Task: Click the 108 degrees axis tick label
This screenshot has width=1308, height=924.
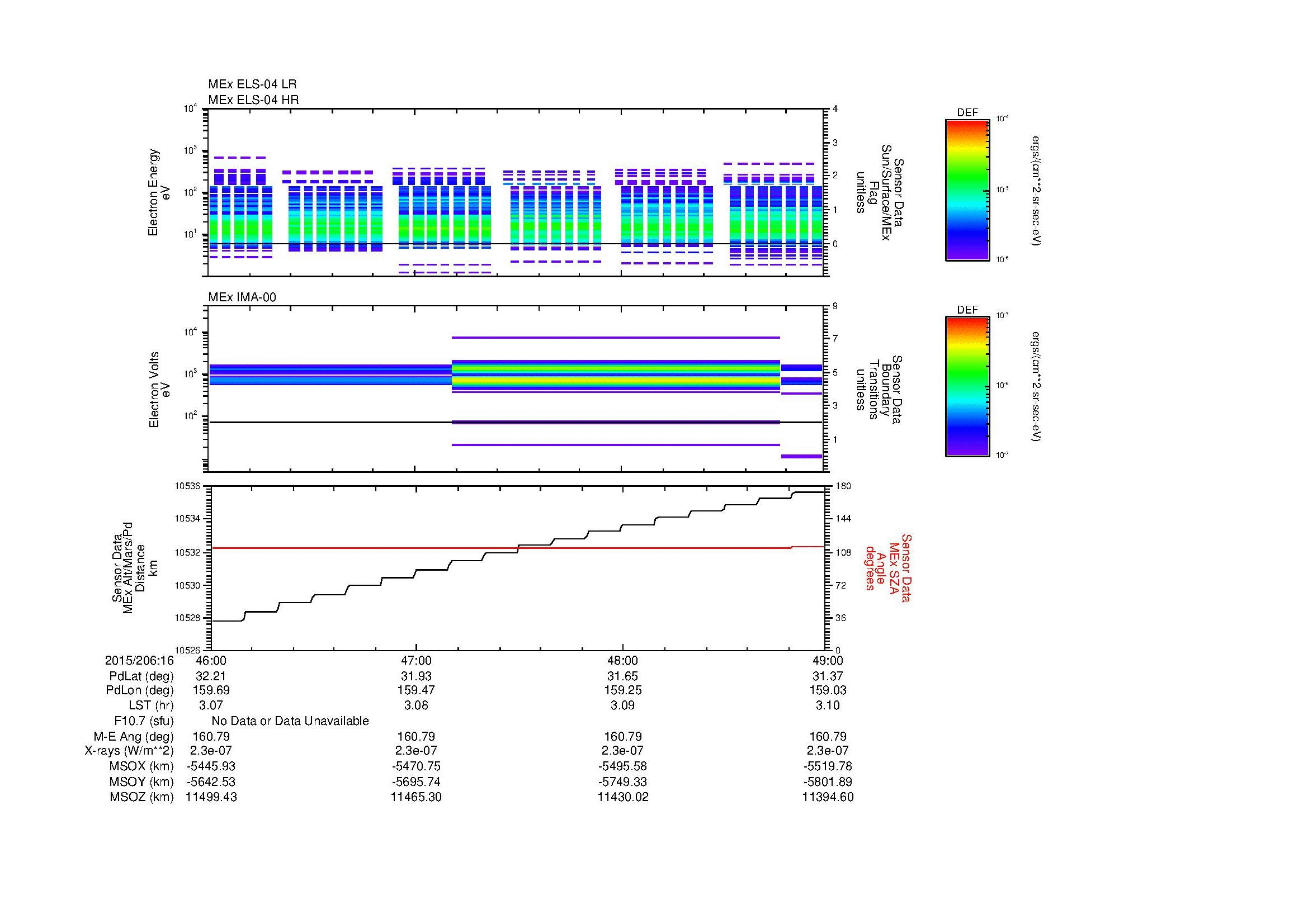Action: 843,552
